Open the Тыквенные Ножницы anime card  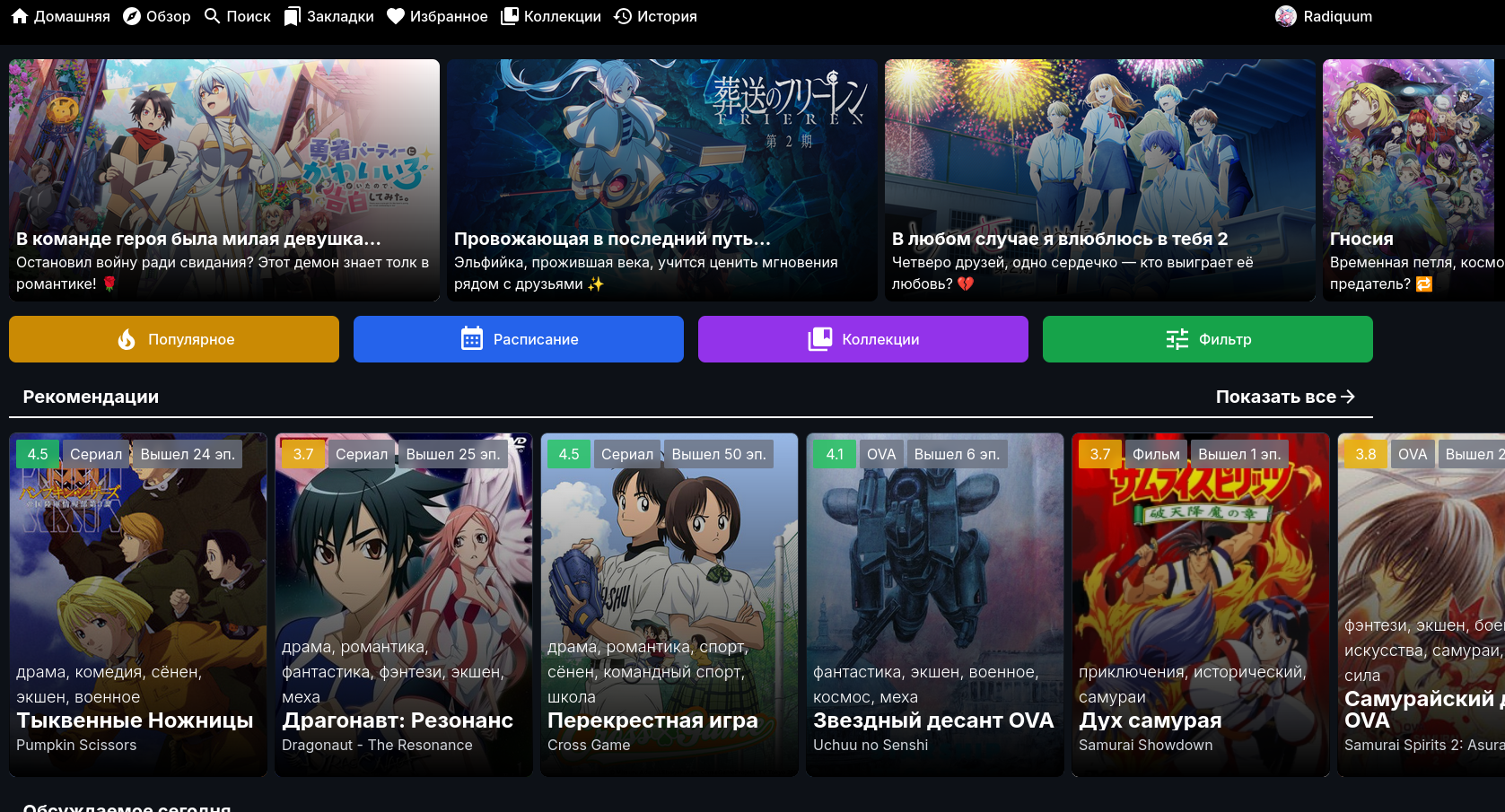click(x=138, y=604)
